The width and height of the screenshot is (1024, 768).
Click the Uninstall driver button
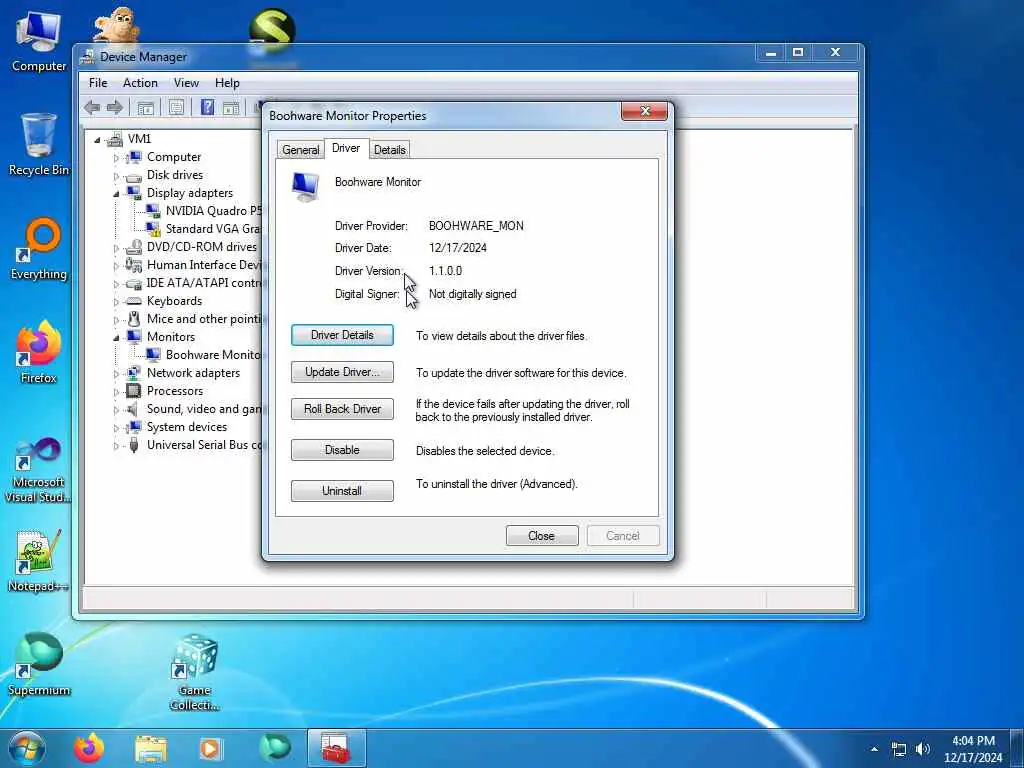coord(342,491)
